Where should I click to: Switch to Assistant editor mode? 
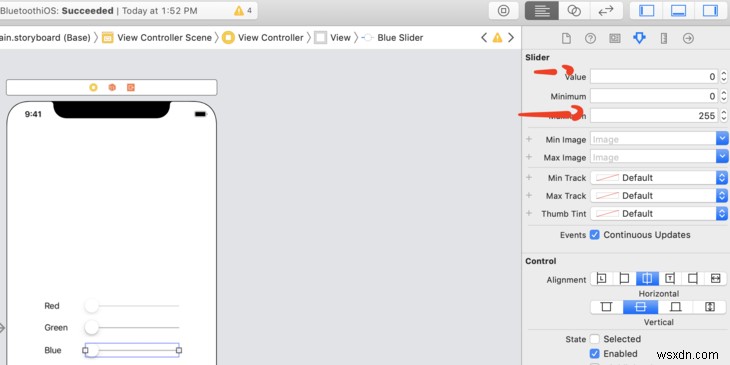coord(574,11)
